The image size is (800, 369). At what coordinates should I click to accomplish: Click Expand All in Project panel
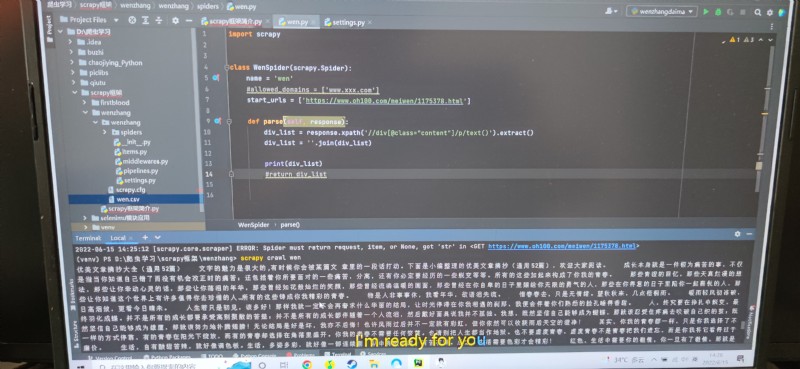coord(146,20)
